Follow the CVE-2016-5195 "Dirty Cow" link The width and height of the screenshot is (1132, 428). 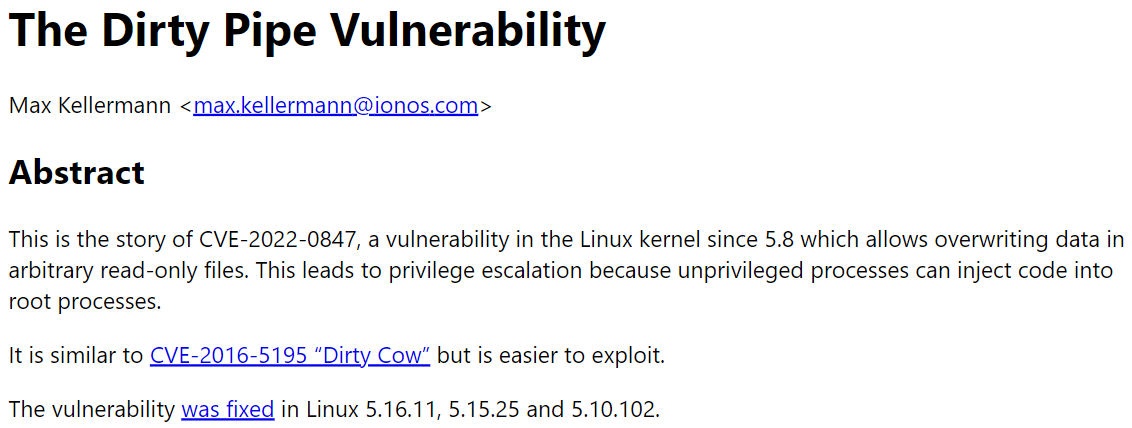click(290, 356)
